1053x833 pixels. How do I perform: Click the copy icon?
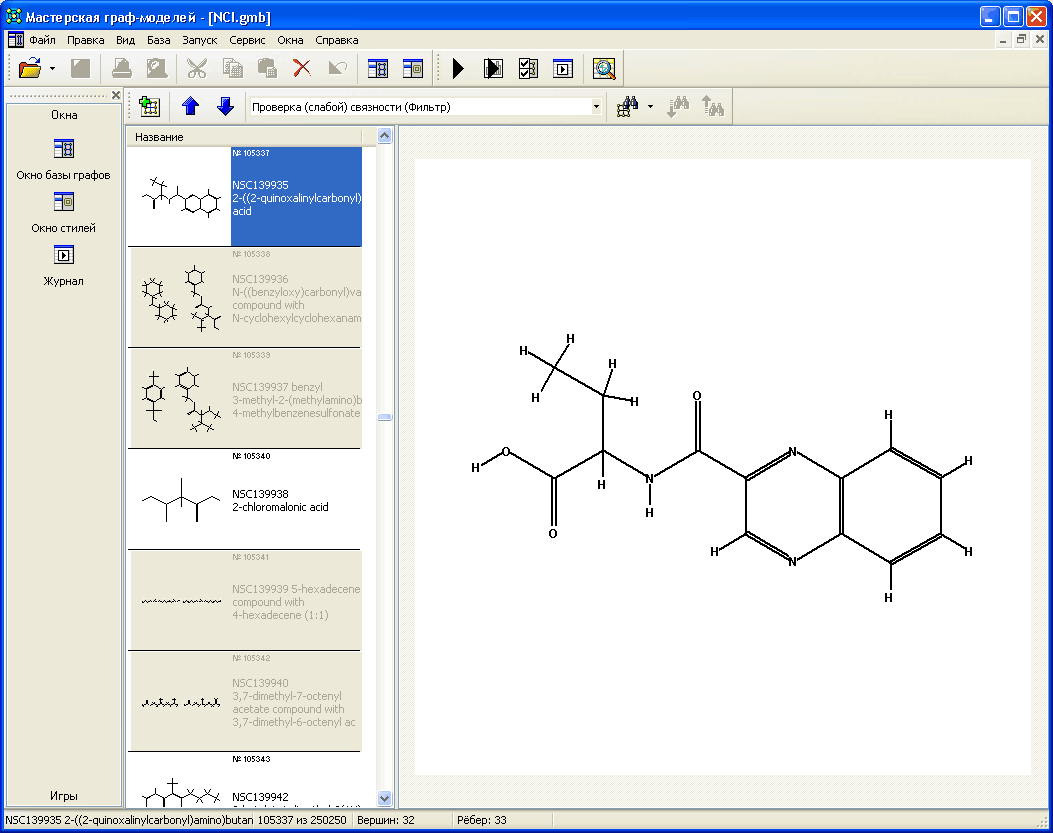click(232, 68)
